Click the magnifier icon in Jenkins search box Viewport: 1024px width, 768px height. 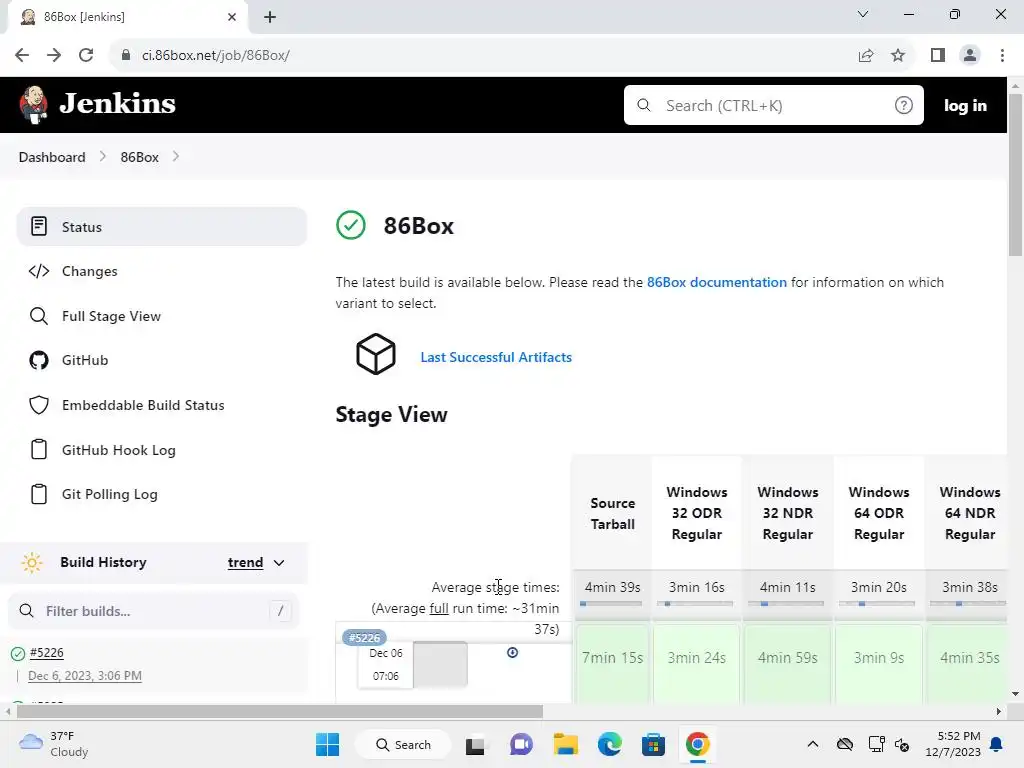coord(644,105)
